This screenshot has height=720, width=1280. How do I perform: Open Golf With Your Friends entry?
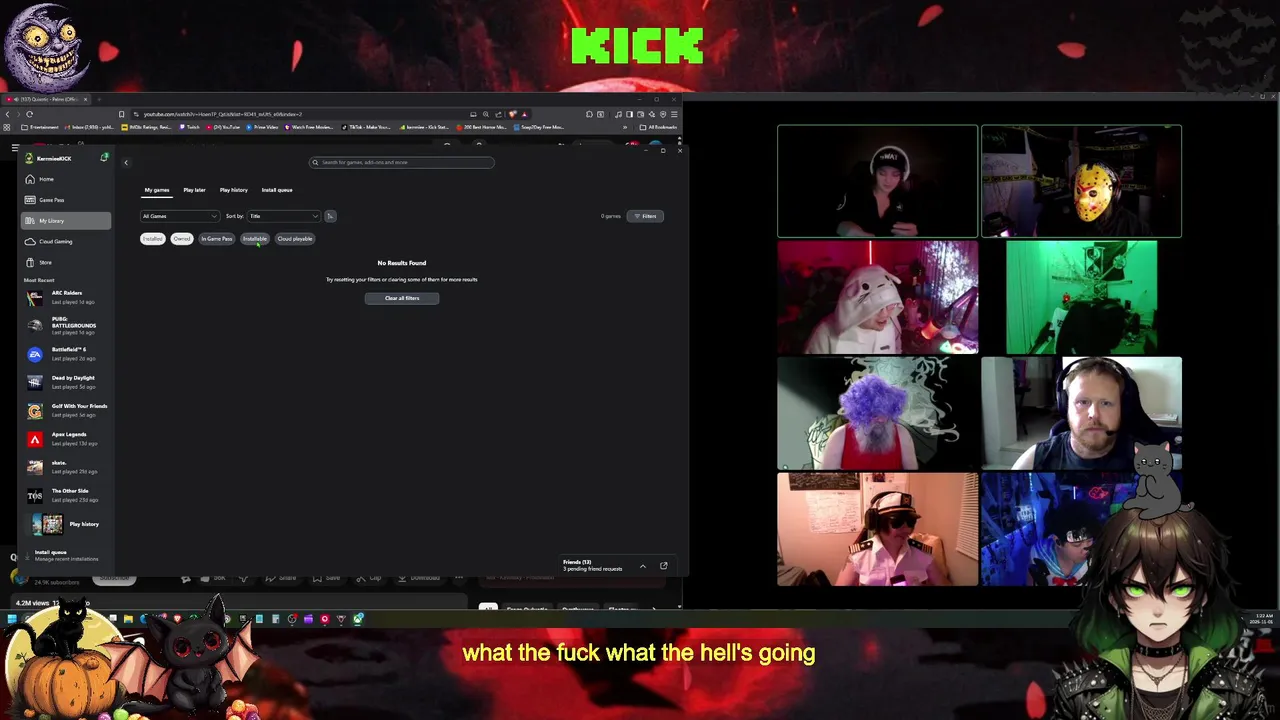tap(66, 410)
